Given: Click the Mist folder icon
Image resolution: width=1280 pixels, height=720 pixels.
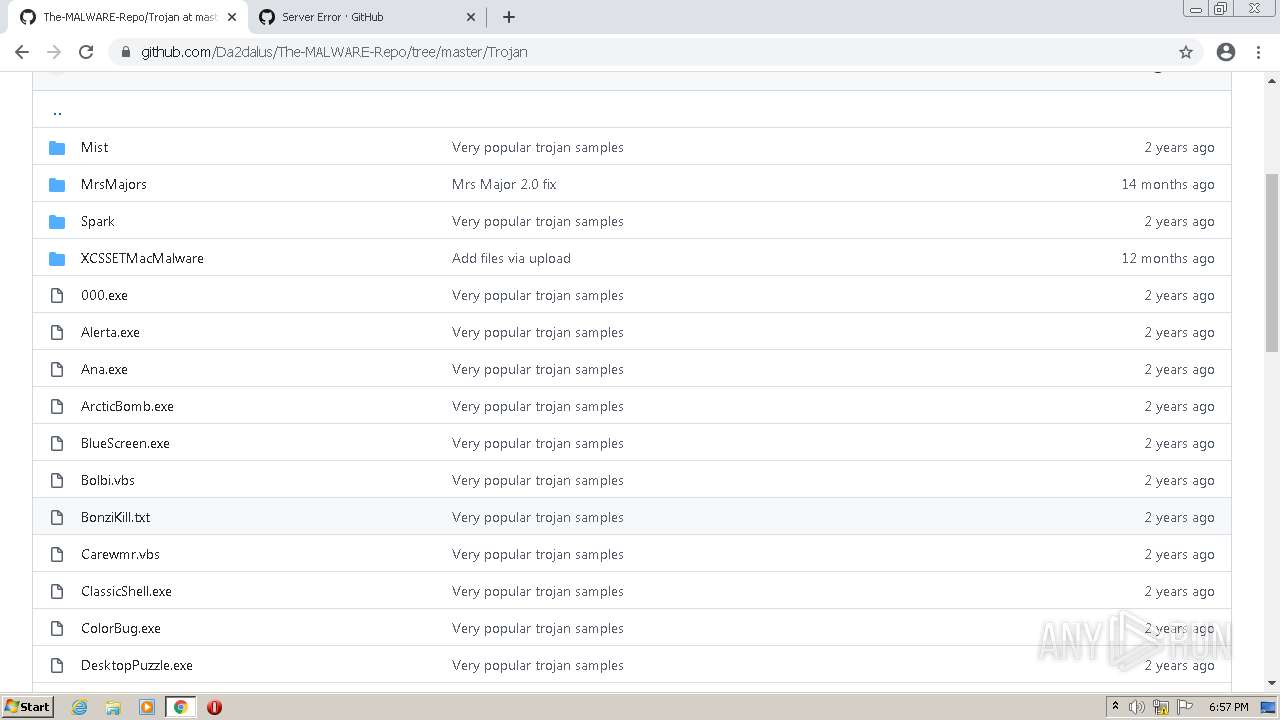Looking at the screenshot, I should pos(57,147).
